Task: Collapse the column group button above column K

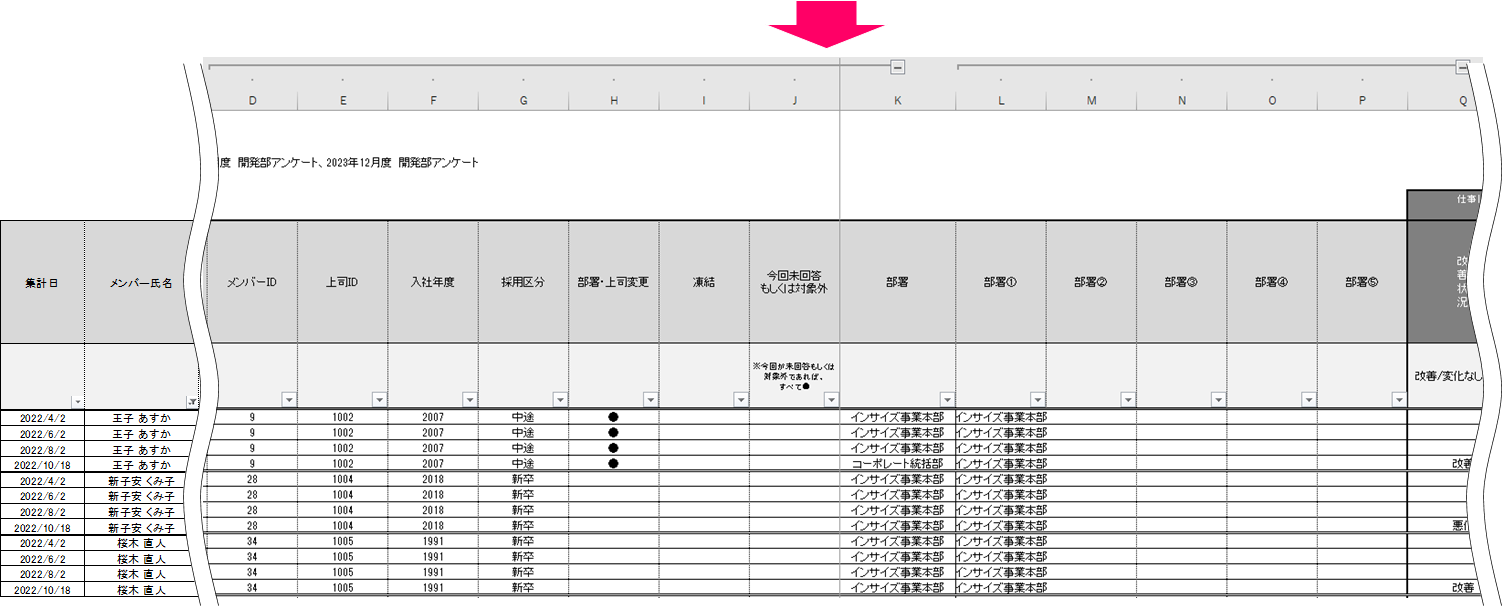Action: click(x=897, y=67)
